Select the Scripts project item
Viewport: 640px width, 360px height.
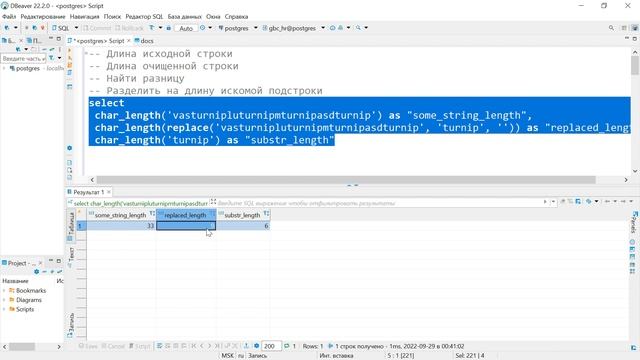click(22, 309)
